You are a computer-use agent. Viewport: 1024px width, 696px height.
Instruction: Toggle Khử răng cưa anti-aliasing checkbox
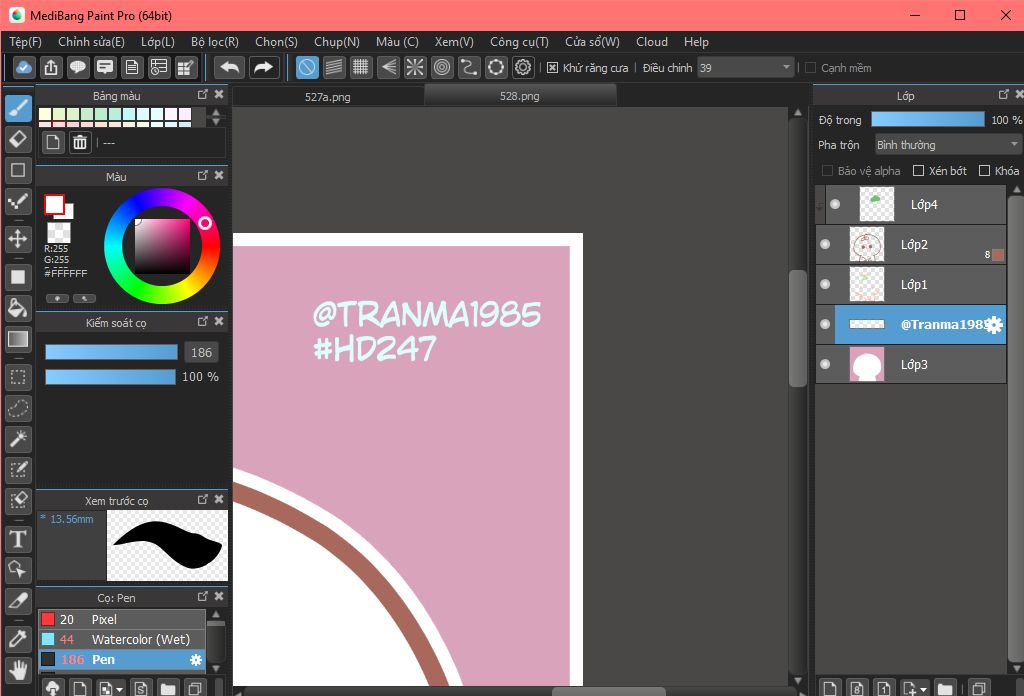click(552, 68)
